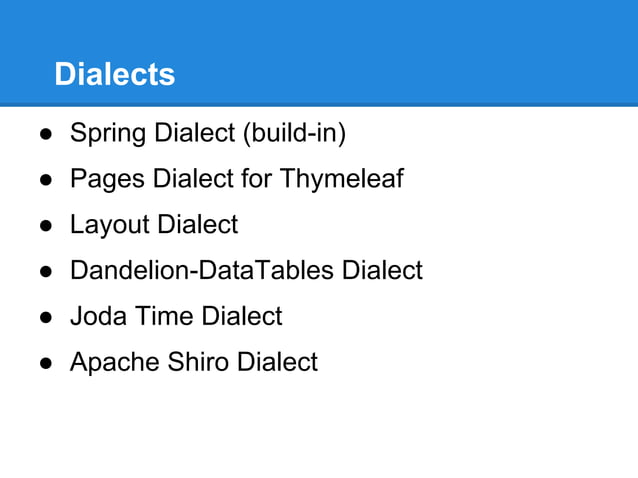This screenshot has height=478, width=638.
Task: Click the Dialects slide title
Action: [114, 74]
